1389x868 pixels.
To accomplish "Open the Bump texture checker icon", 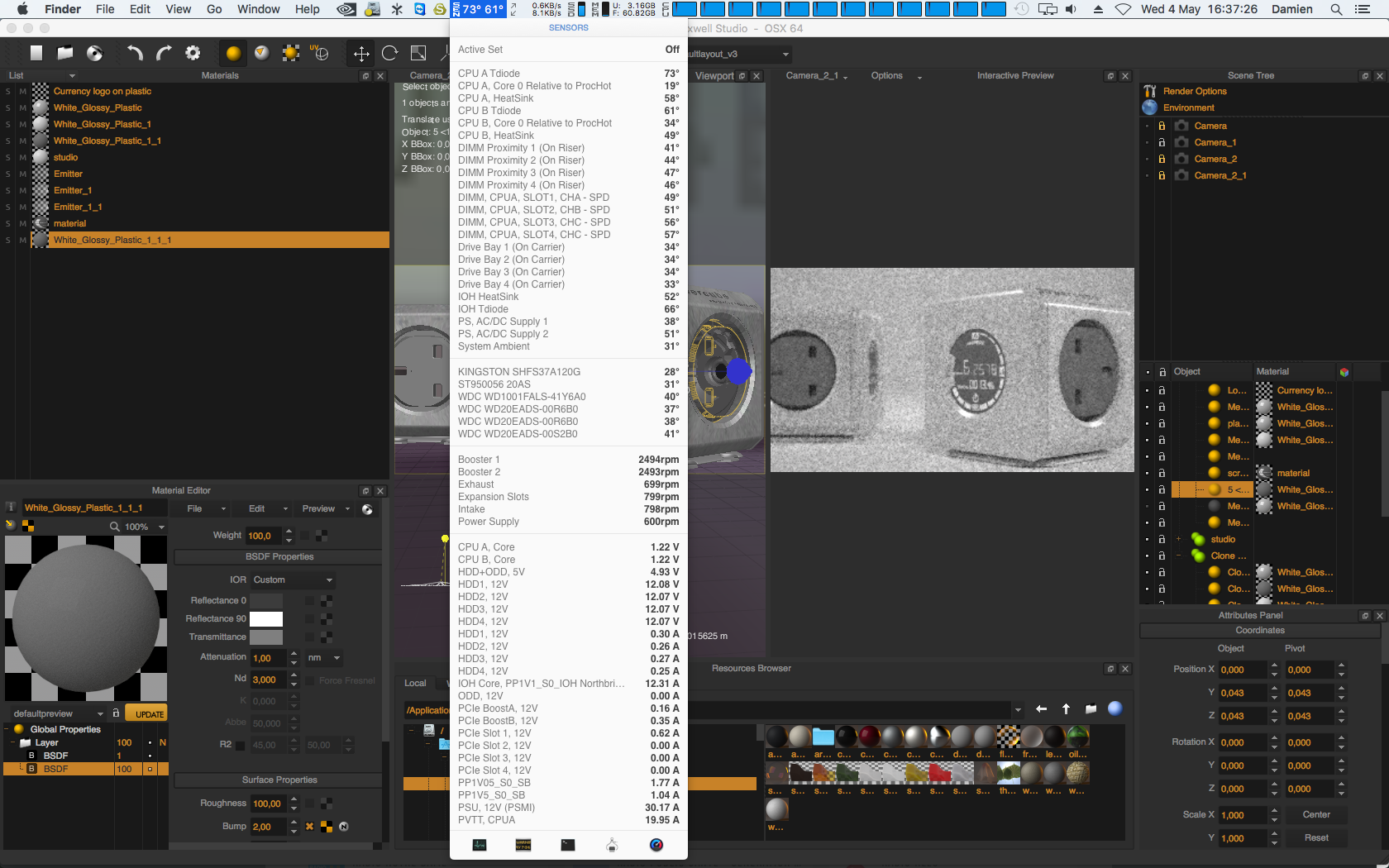I will [x=327, y=827].
